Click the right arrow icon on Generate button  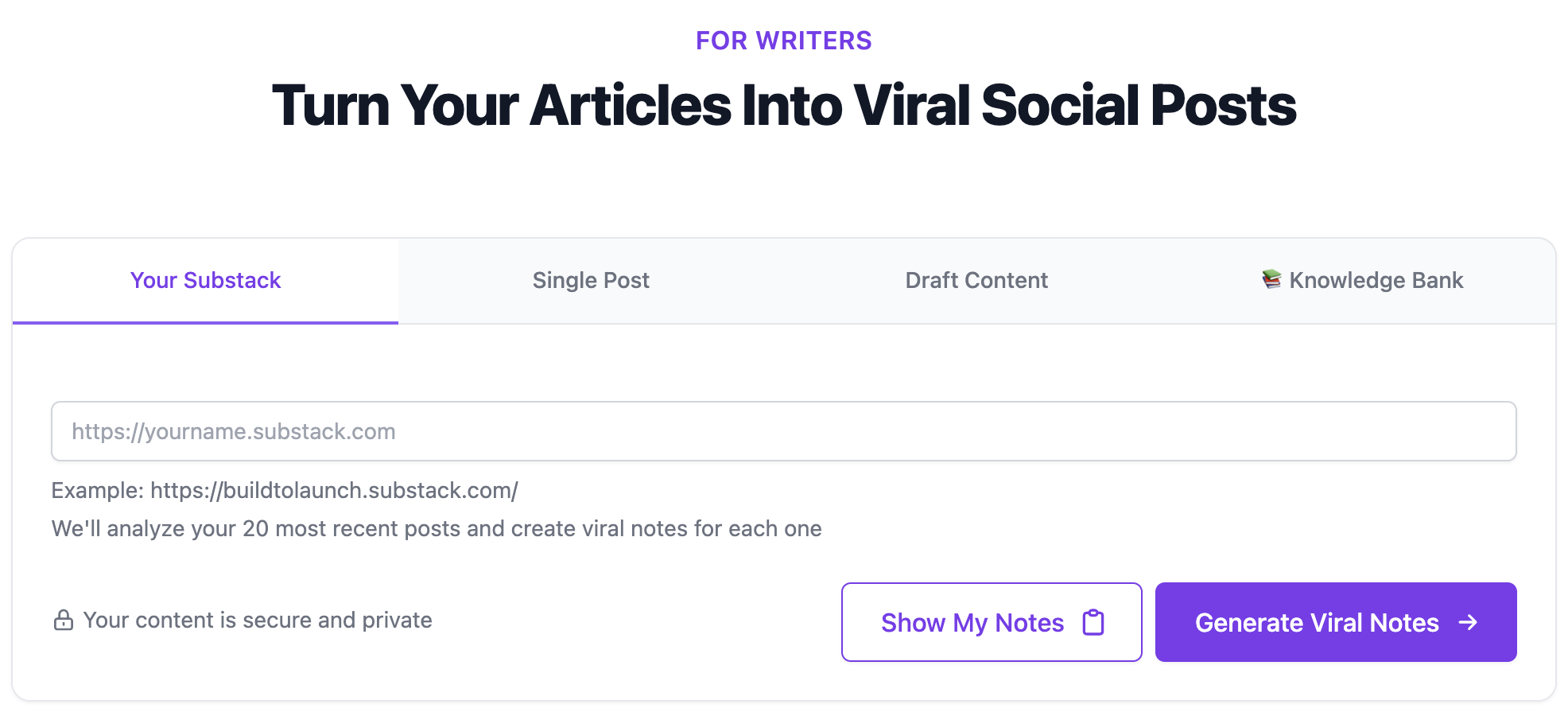tap(1468, 622)
